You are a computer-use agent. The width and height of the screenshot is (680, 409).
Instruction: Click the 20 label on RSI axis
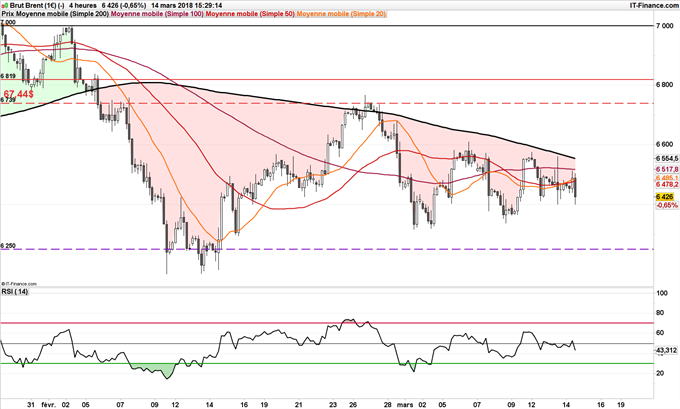click(660, 373)
